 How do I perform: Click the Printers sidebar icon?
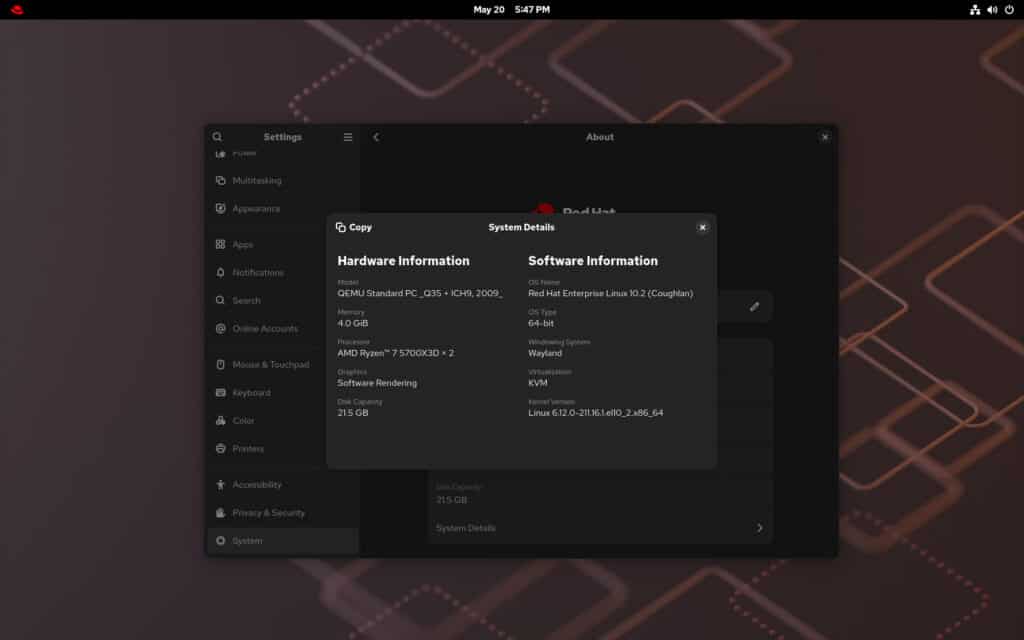(x=221, y=449)
